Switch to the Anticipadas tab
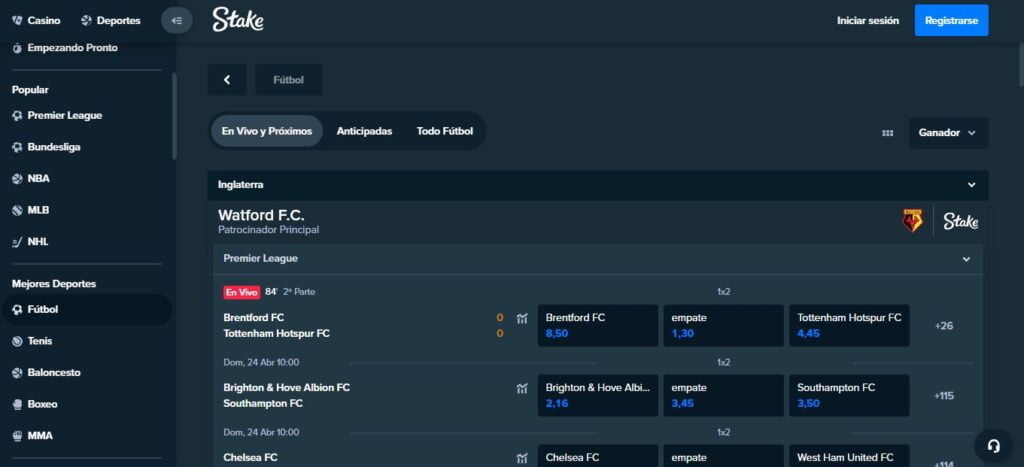The image size is (1024, 467). pos(364,131)
